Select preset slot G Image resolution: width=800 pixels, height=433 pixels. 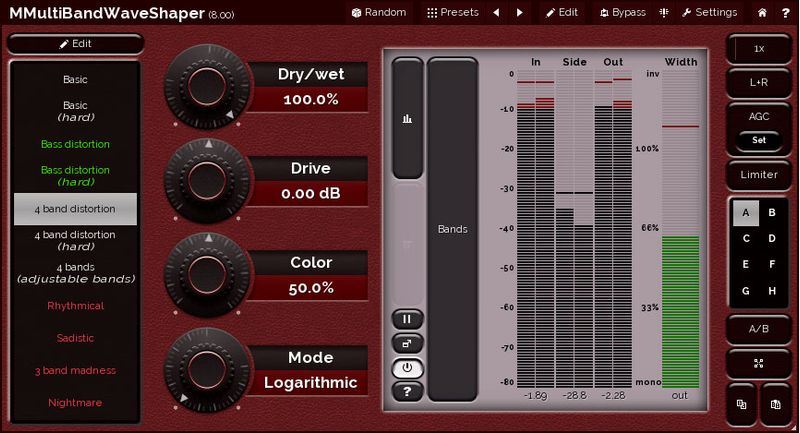pos(746,291)
